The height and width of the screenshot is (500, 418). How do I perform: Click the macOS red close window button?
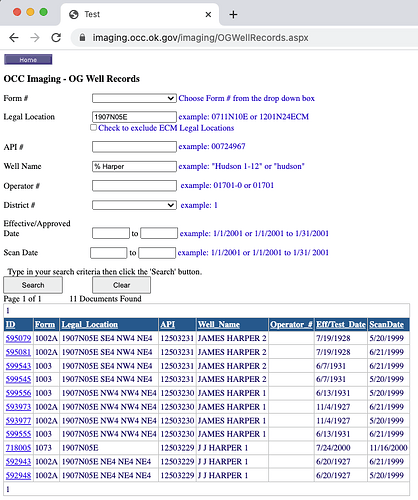(x=17, y=12)
